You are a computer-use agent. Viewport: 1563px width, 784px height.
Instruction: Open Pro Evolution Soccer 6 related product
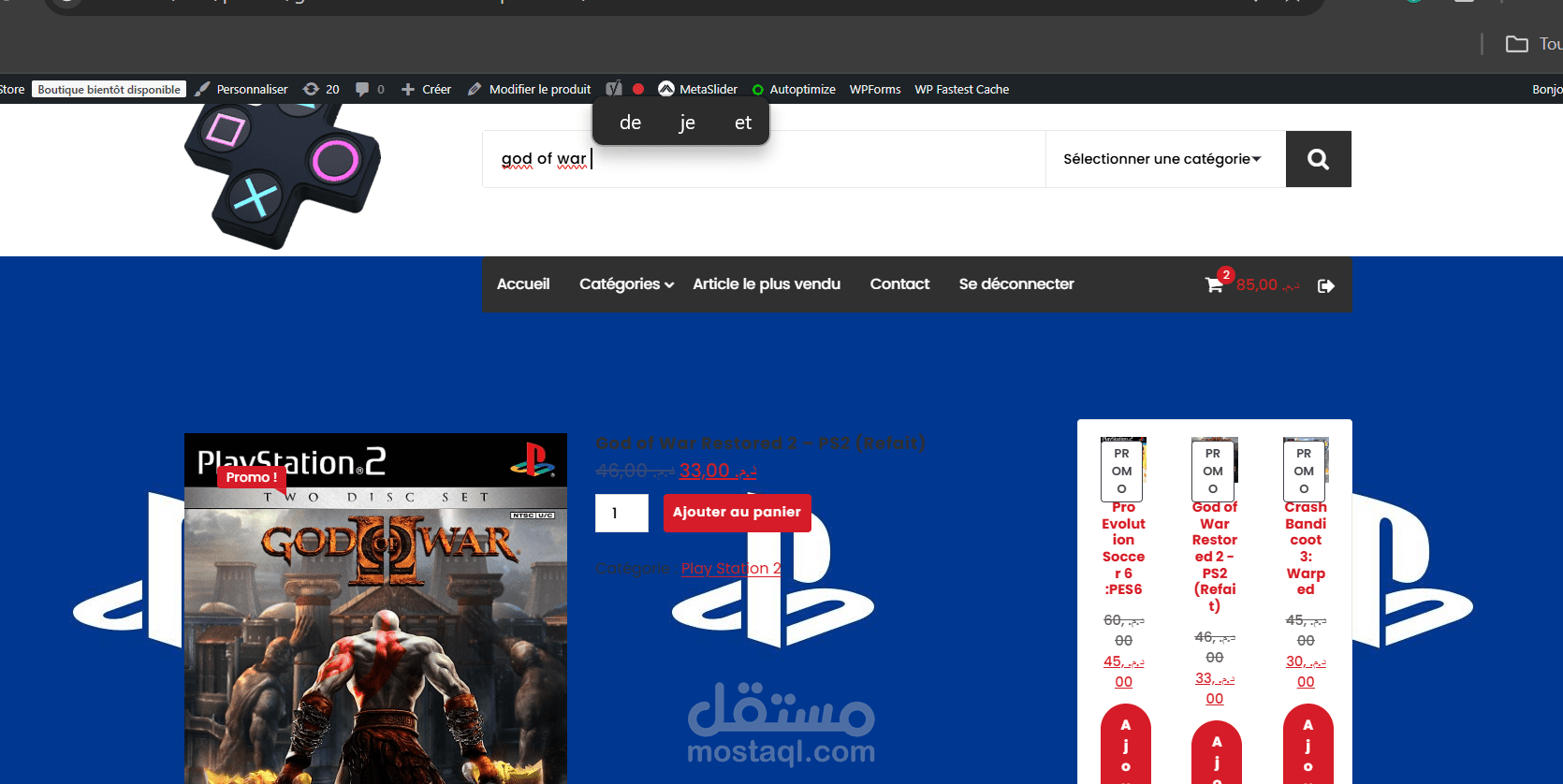click(x=1123, y=548)
